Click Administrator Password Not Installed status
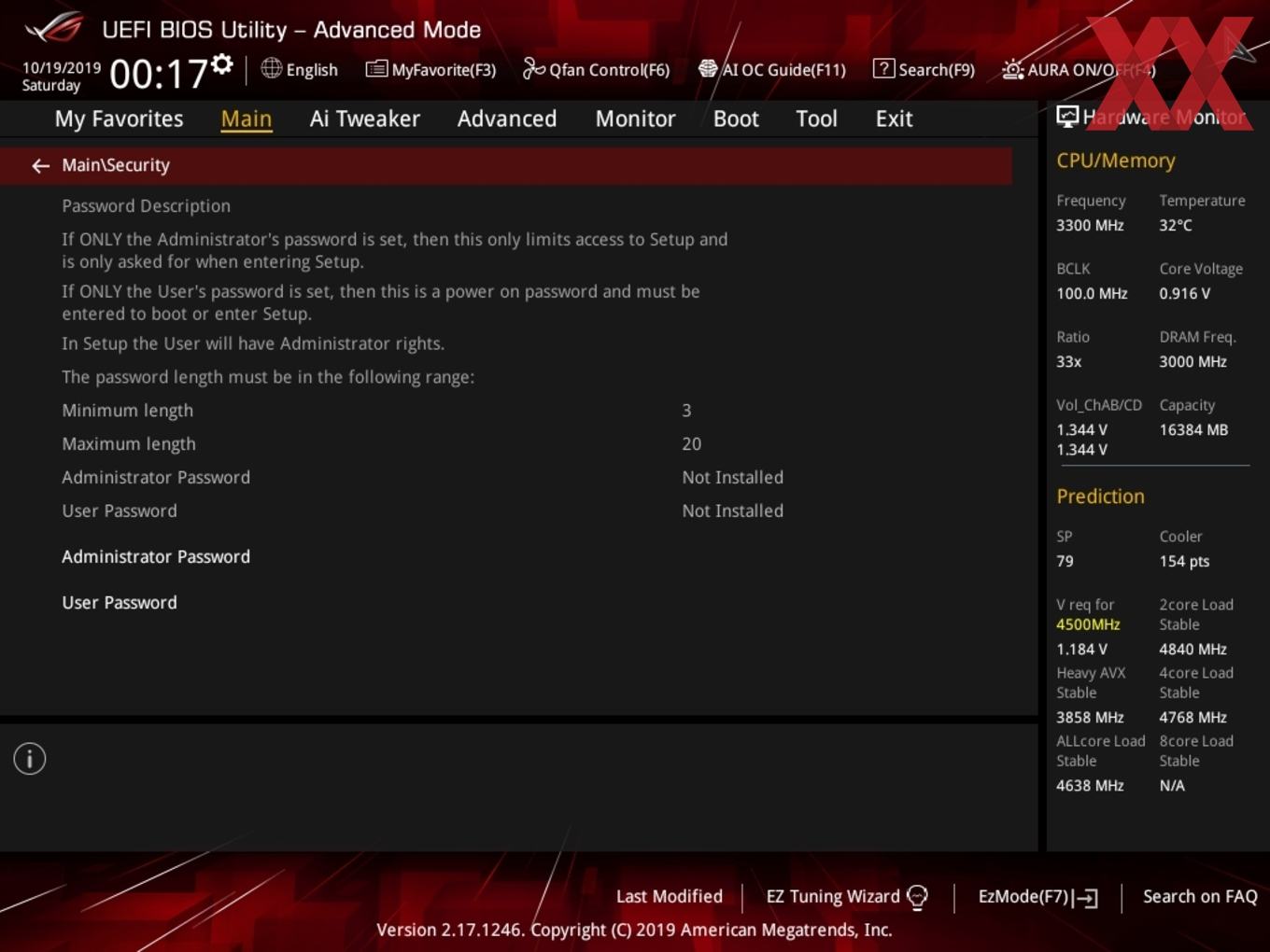Screen dimensions: 1270x952 point(732,478)
